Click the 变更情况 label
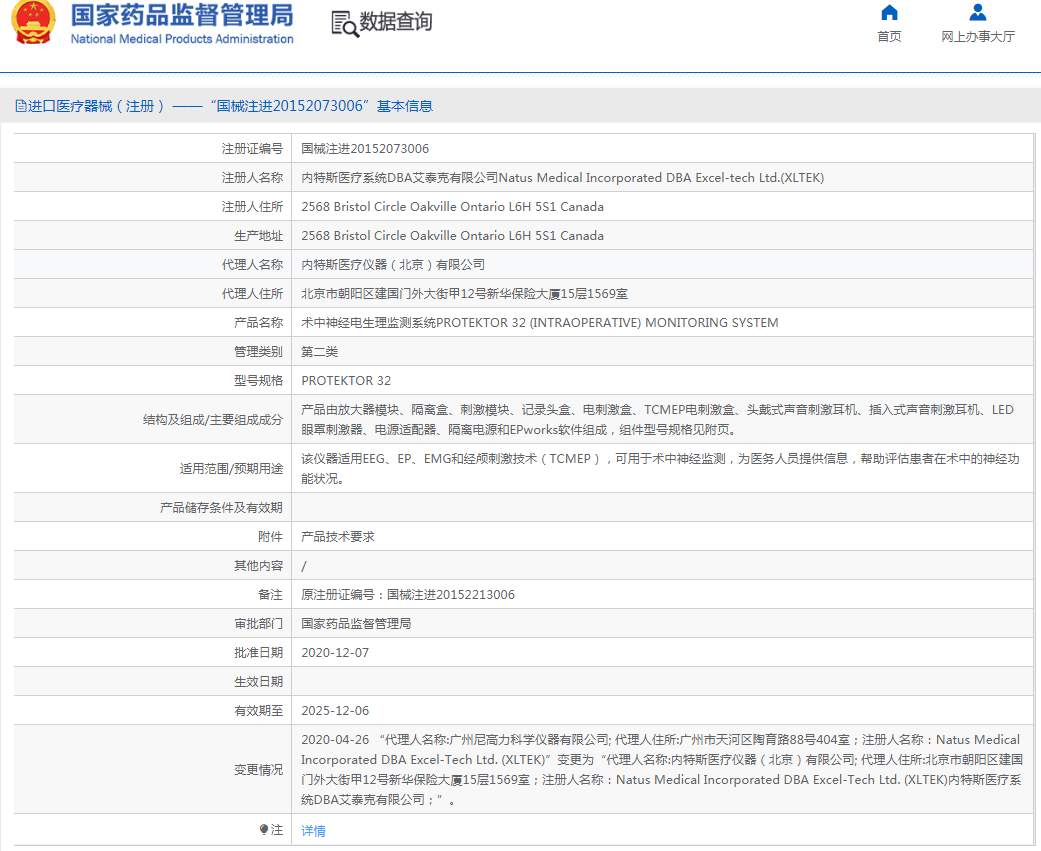1041x851 pixels. click(x=258, y=769)
